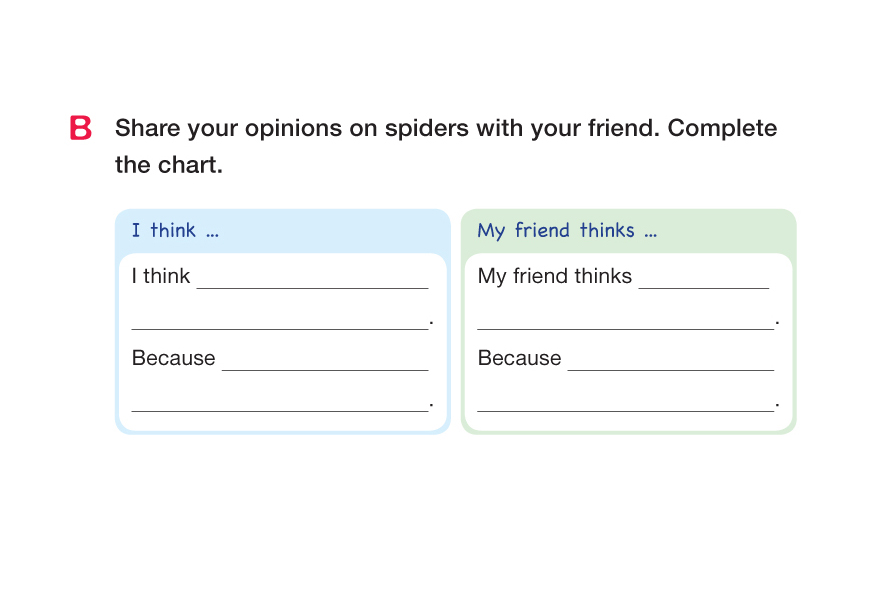Click the 'Because' label in green box

[519, 358]
